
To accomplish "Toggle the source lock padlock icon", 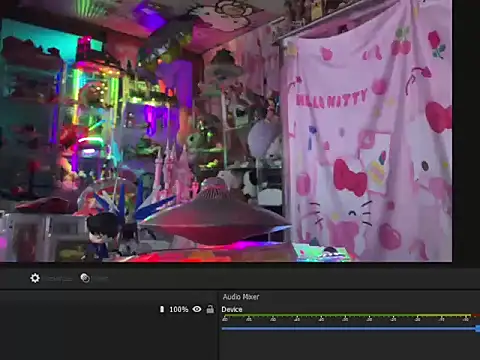I will [210, 309].
